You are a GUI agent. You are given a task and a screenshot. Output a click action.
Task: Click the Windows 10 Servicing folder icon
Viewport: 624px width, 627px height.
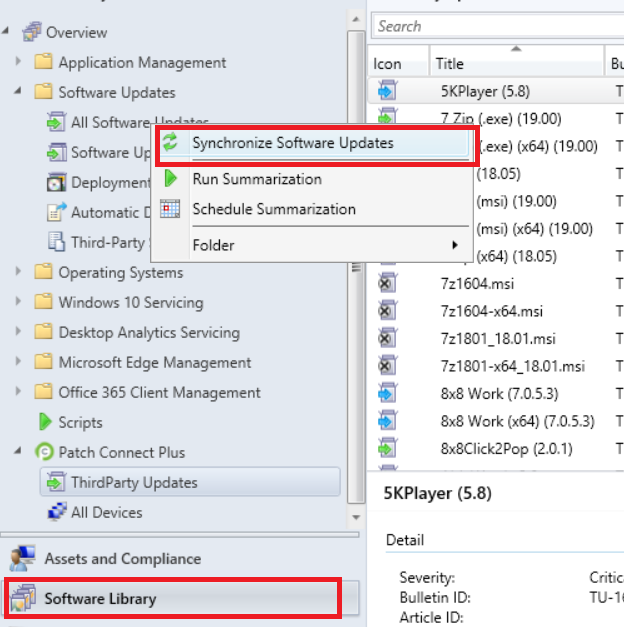tap(43, 302)
